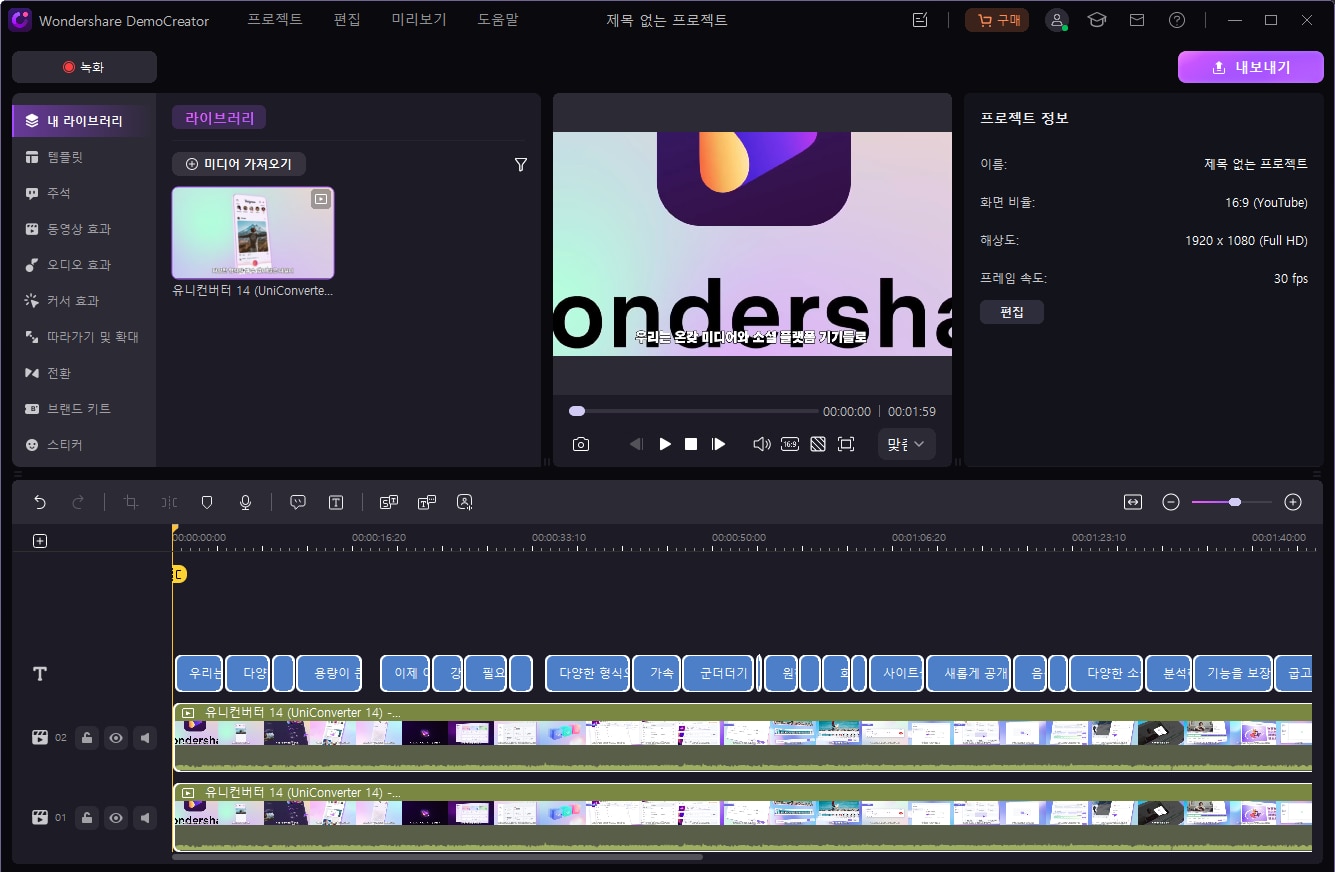1335x872 pixels.
Task: Enter fullscreen preview mode
Action: coord(846,444)
